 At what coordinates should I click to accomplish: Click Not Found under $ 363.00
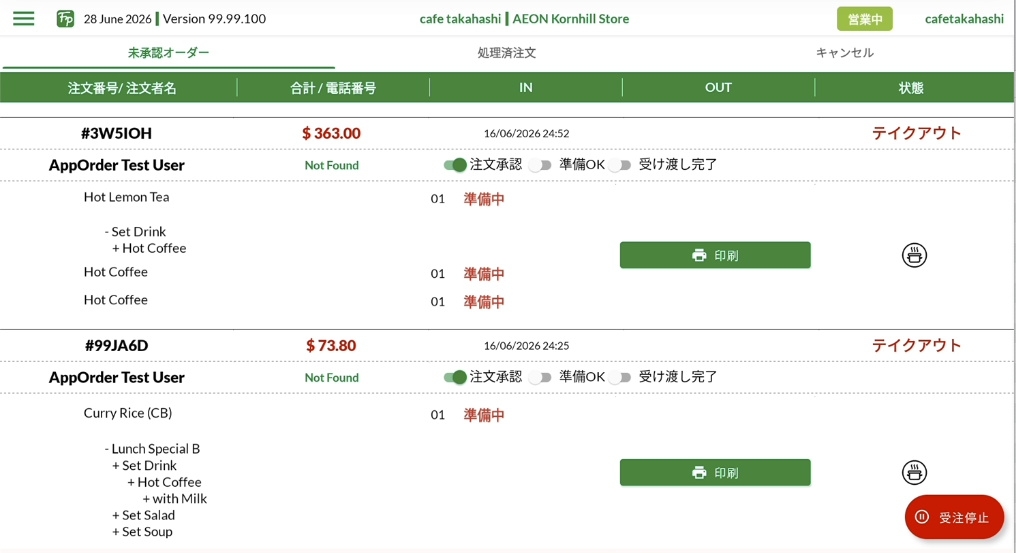(332, 165)
